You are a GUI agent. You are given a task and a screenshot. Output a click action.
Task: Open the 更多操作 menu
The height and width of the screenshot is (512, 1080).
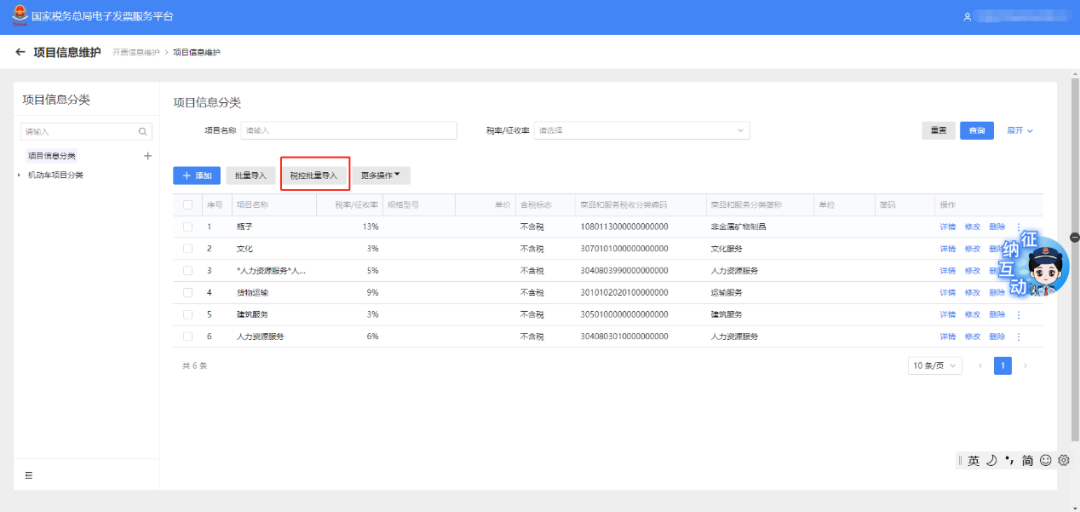[x=380, y=175]
